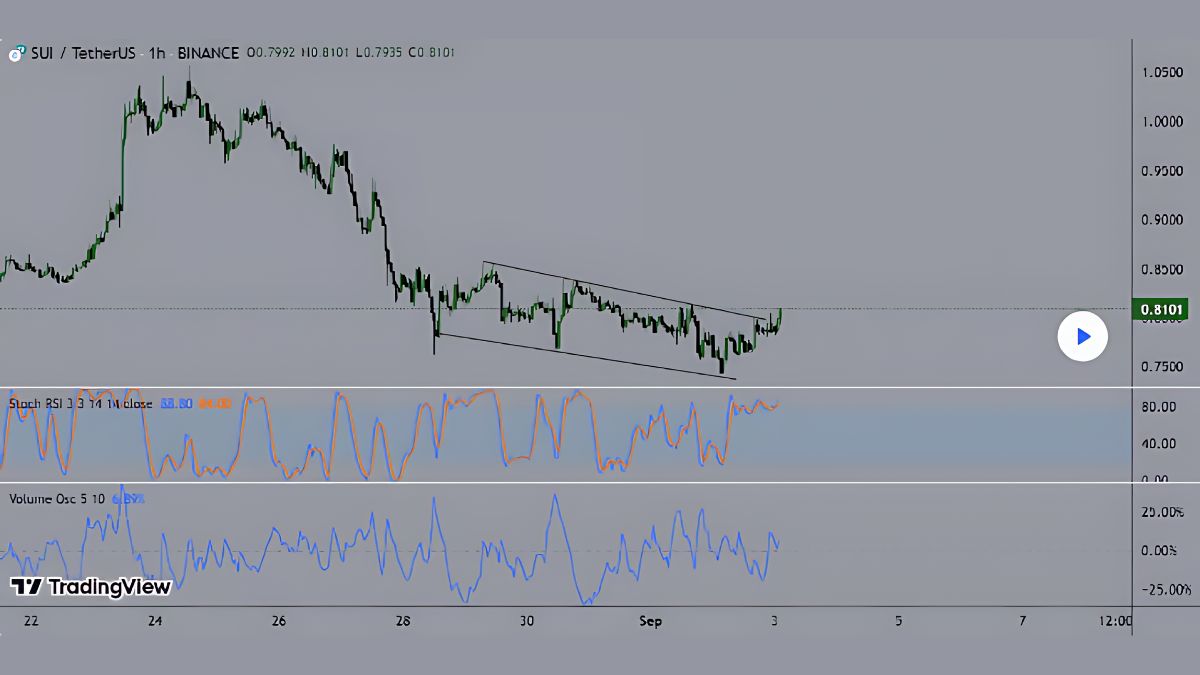1200x675 pixels.
Task: Open the SUI / TetherUS symbol title
Action: pyautogui.click(x=83, y=52)
